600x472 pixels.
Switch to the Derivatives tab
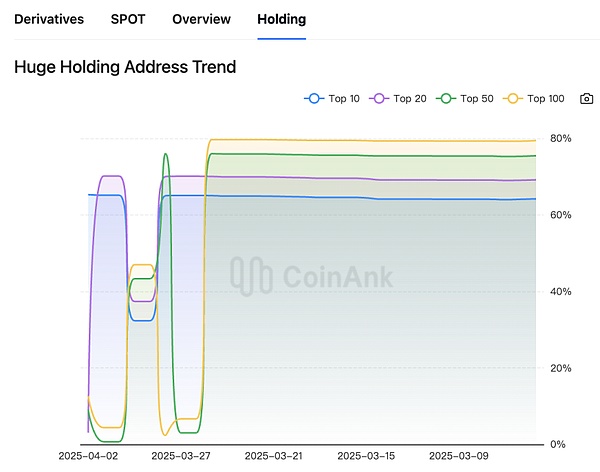[x=49, y=19]
